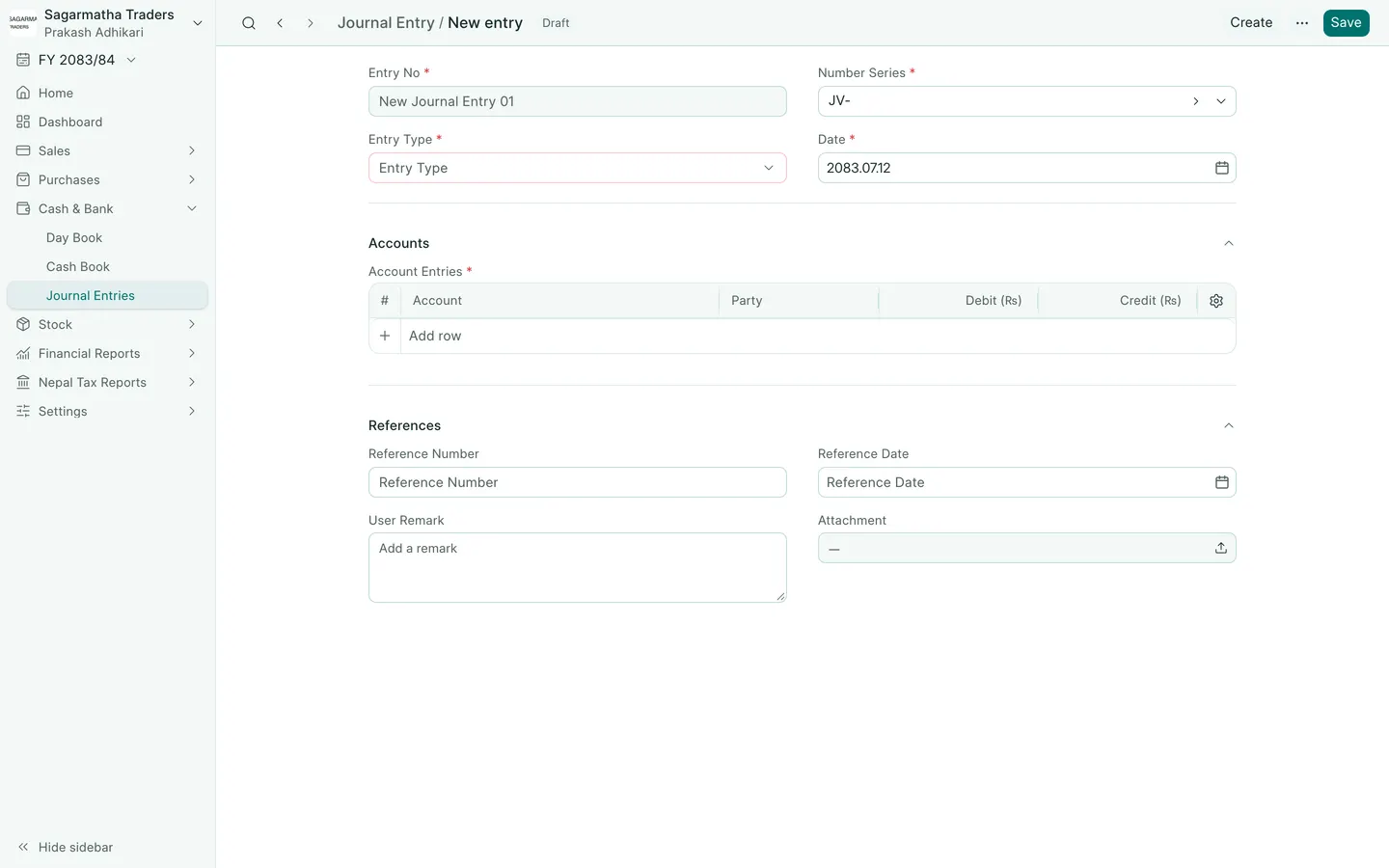The image size is (1389, 868).
Task: Focus the Reference Number input field
Action: [577, 482]
